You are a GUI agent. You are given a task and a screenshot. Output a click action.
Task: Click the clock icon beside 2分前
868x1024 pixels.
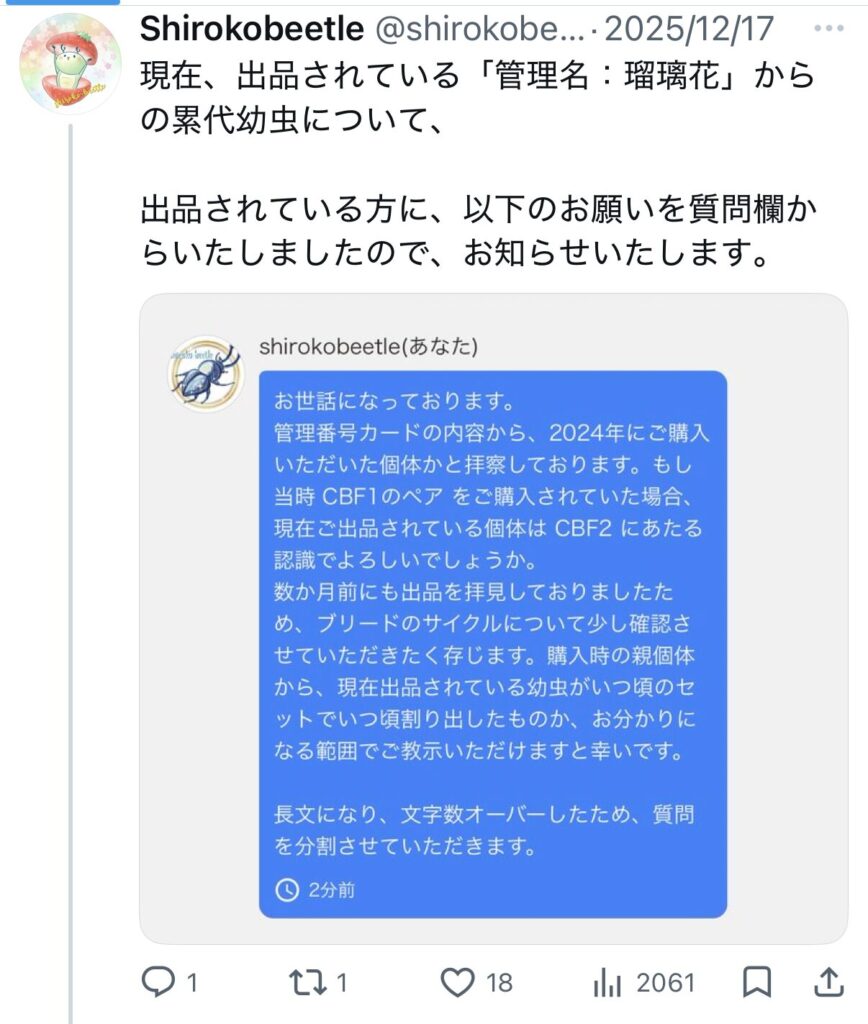pos(287,889)
